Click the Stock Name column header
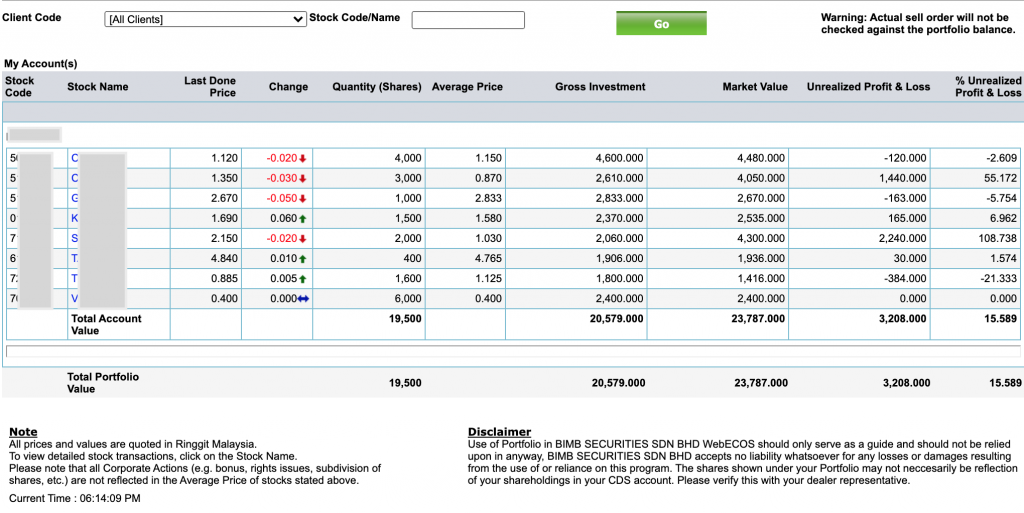Image resolution: width=1024 pixels, height=513 pixels. pos(98,87)
